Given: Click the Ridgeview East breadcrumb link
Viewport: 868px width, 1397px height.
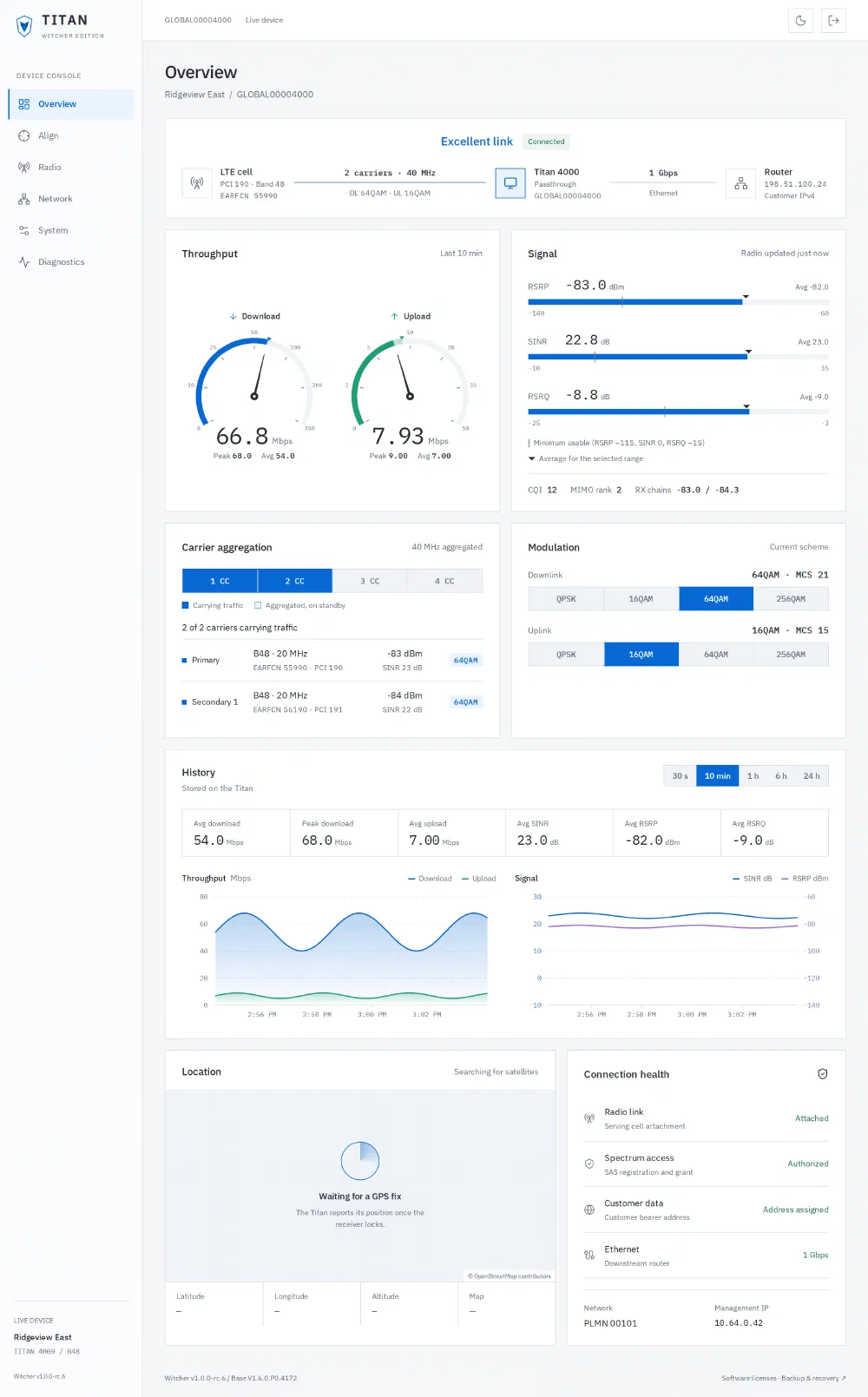Looking at the screenshot, I should click(194, 95).
